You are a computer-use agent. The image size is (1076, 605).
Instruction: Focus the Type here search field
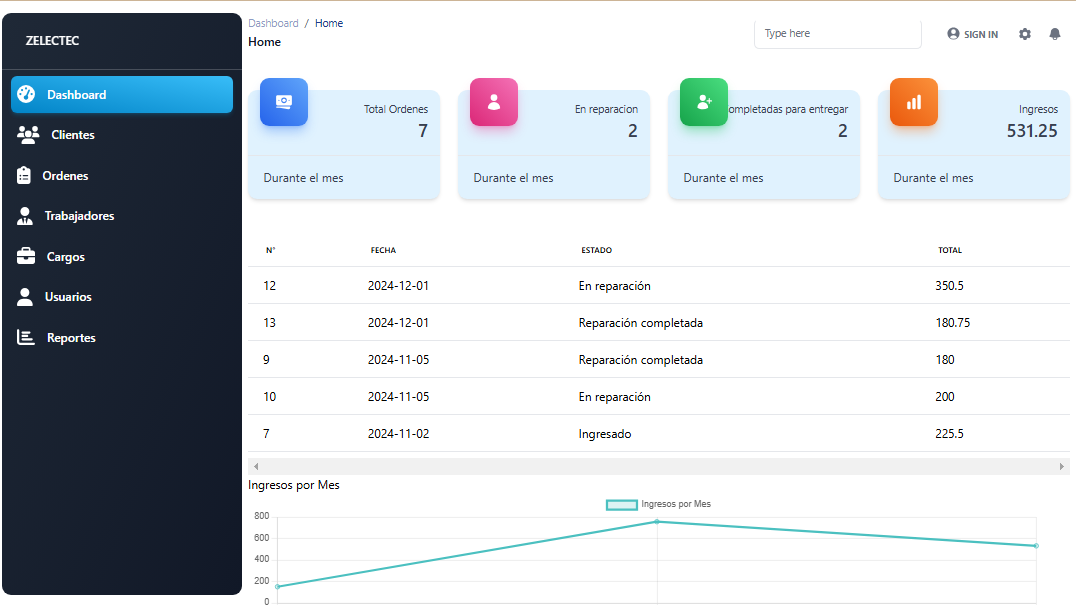(838, 34)
